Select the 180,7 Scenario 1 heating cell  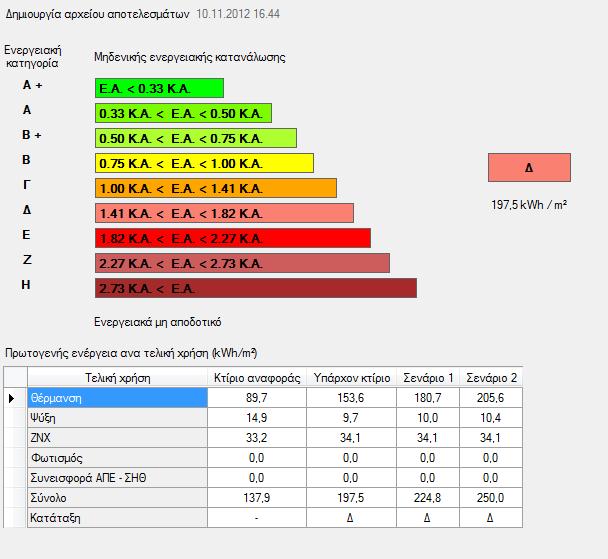(x=428, y=398)
